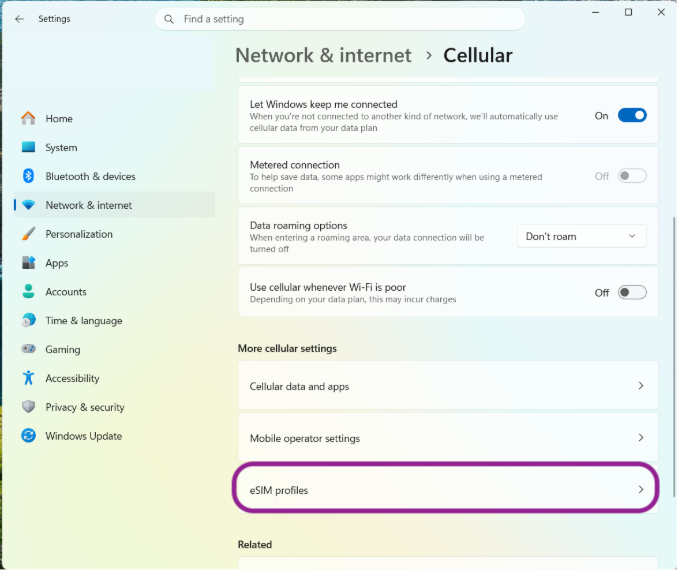Open Personalization settings category
678x570 pixels.
coord(115,234)
